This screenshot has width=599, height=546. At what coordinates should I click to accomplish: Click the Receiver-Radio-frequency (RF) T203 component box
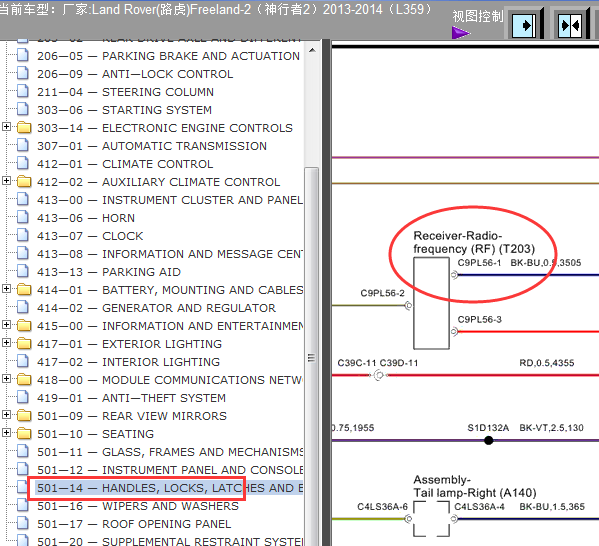point(431,303)
